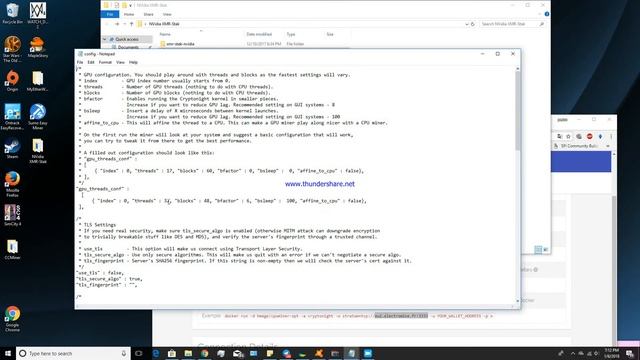
Task: Click the taskbar clock showing time
Action: point(612,353)
